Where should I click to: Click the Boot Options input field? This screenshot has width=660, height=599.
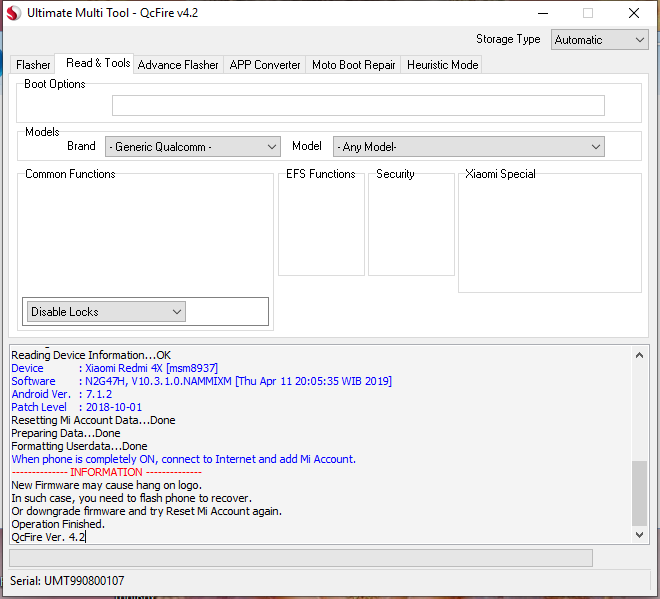[358, 106]
